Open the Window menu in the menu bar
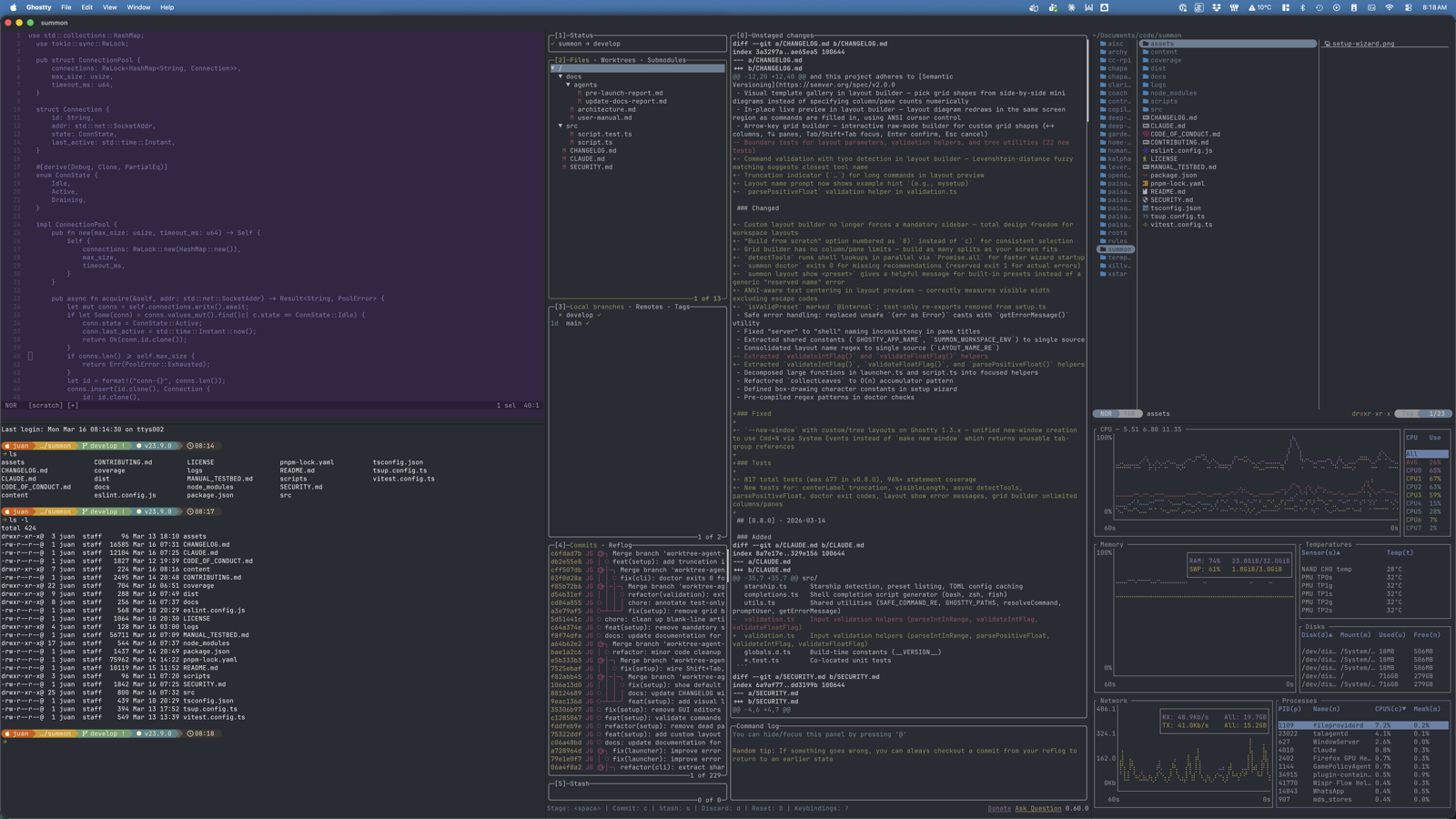 click(x=138, y=7)
